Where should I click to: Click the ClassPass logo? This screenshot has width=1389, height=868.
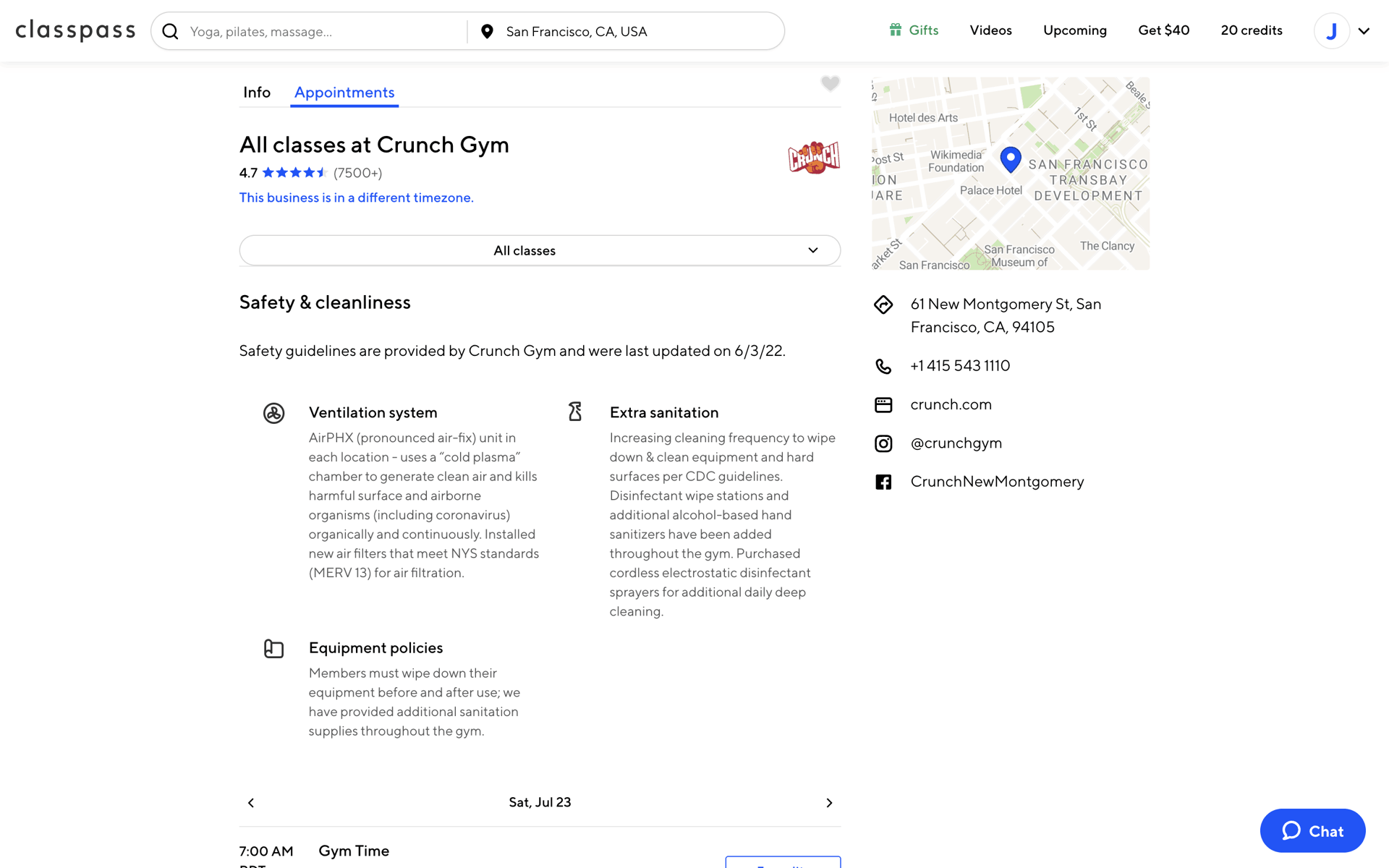pyautogui.click(x=75, y=30)
